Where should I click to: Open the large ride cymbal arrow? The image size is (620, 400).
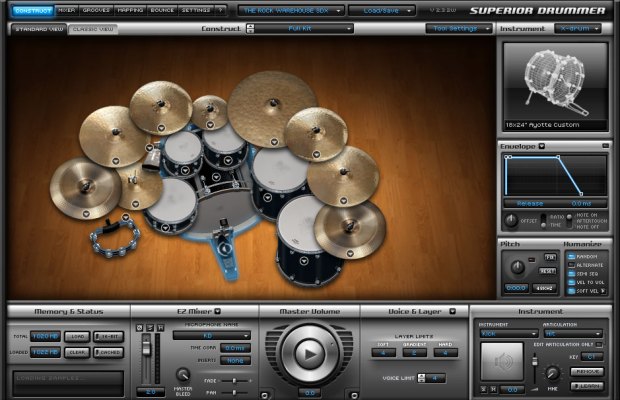pos(274,142)
